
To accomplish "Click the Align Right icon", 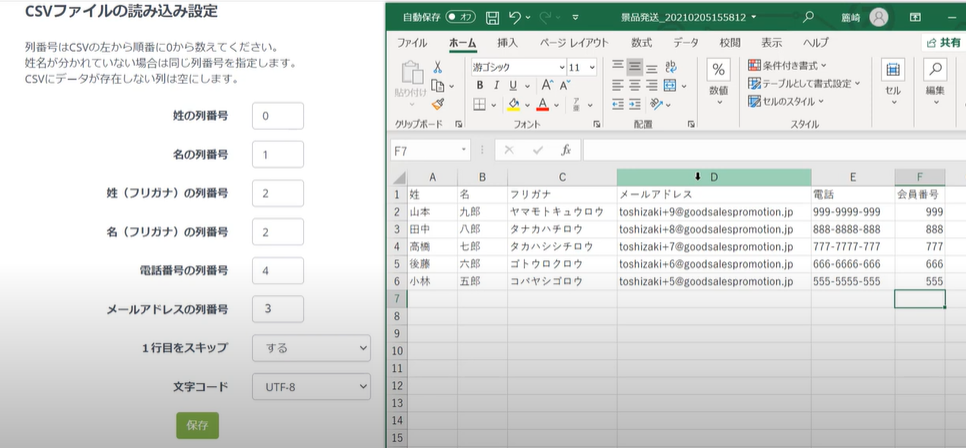I will pos(652,86).
